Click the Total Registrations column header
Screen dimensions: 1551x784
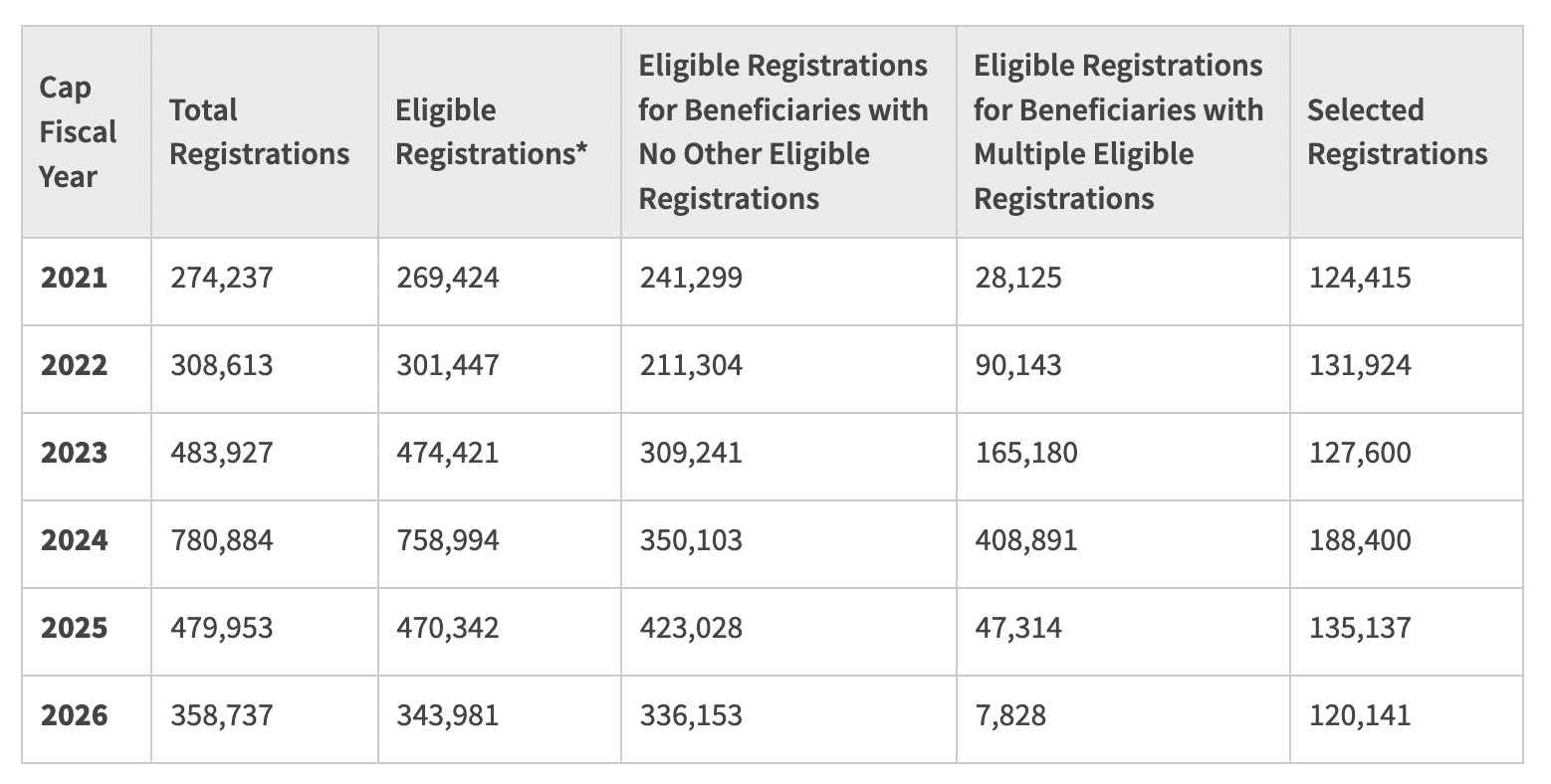coord(259,132)
